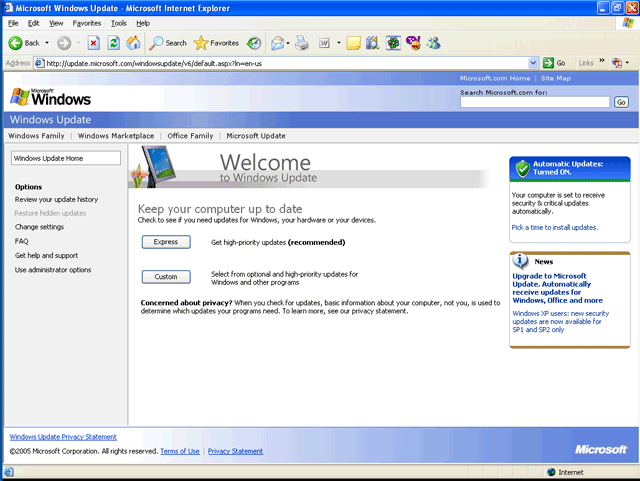This screenshot has width=640, height=481.
Task: Click the green shield Automatic Updates icon
Action: pos(522,168)
